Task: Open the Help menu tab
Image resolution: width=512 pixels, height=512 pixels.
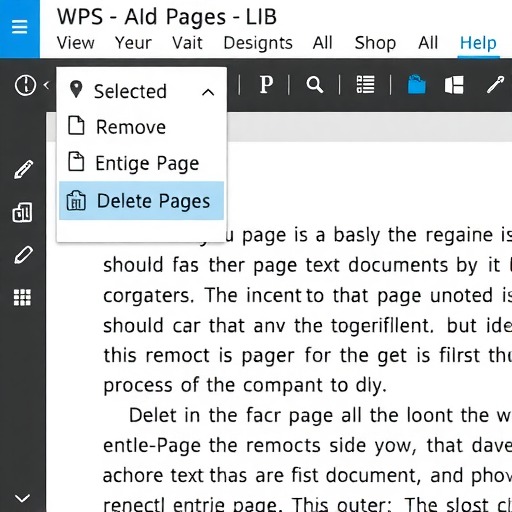Action: [x=478, y=43]
